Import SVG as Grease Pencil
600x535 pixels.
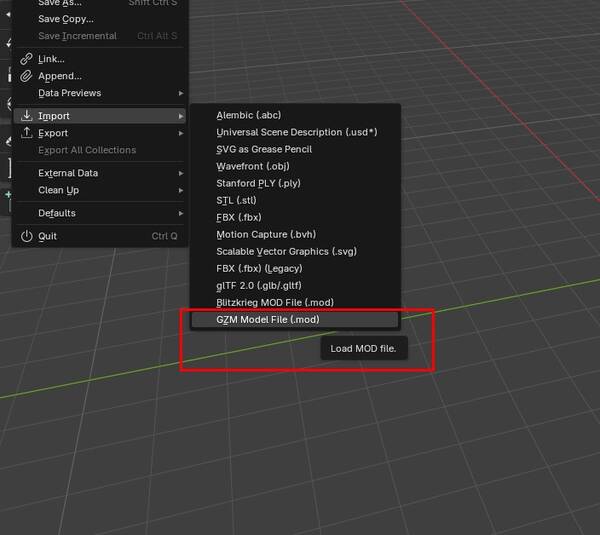click(x=295, y=149)
